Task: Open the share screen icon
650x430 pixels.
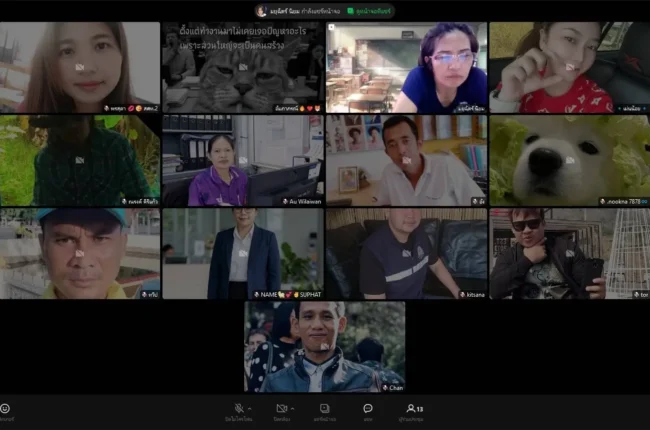Action: (325, 408)
